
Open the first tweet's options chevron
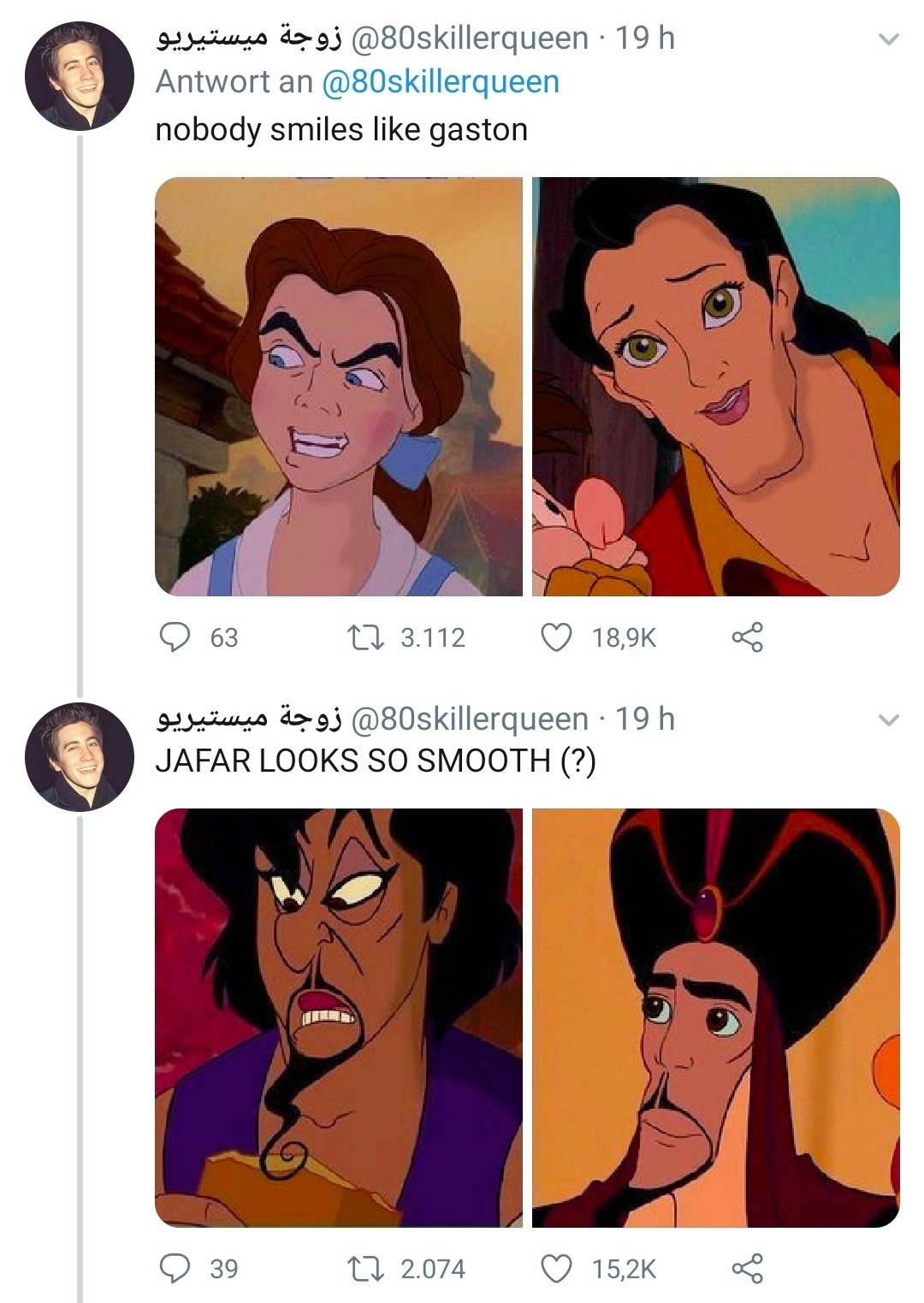pos(889,39)
